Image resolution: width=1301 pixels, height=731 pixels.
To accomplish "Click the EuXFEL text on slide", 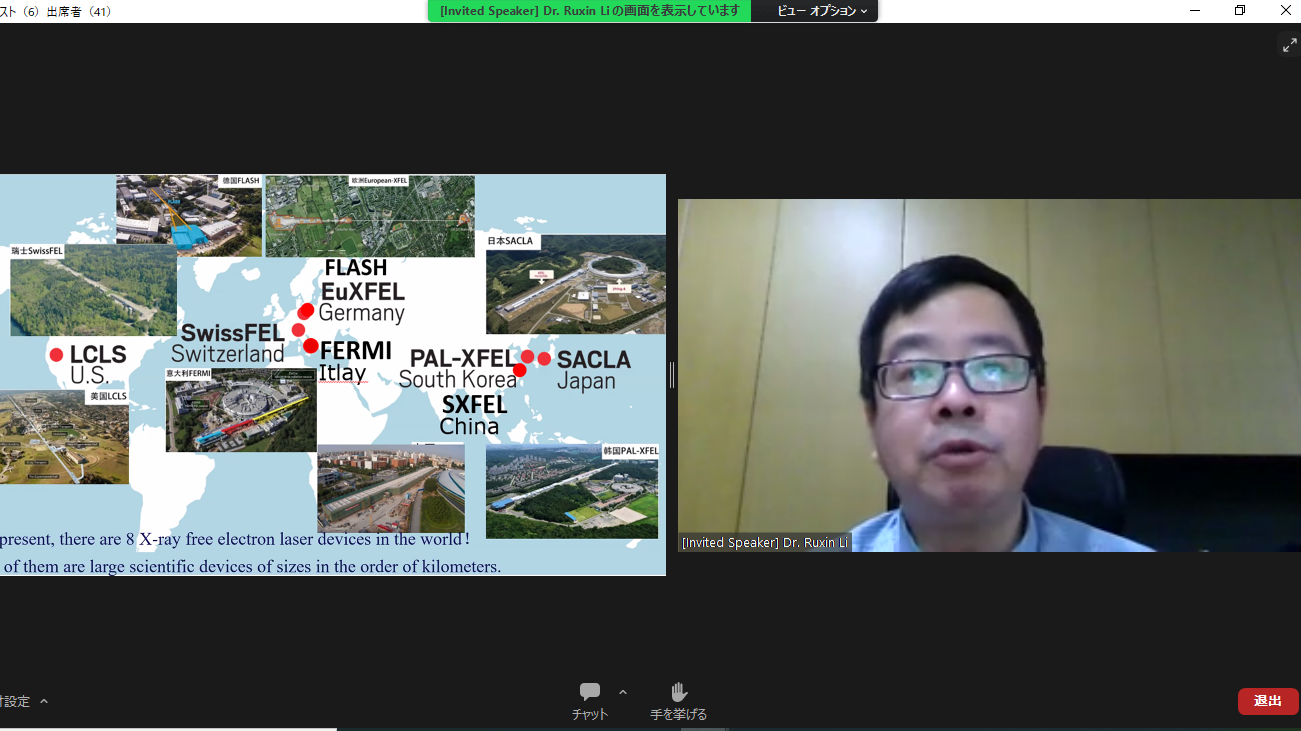I will 362,291.
